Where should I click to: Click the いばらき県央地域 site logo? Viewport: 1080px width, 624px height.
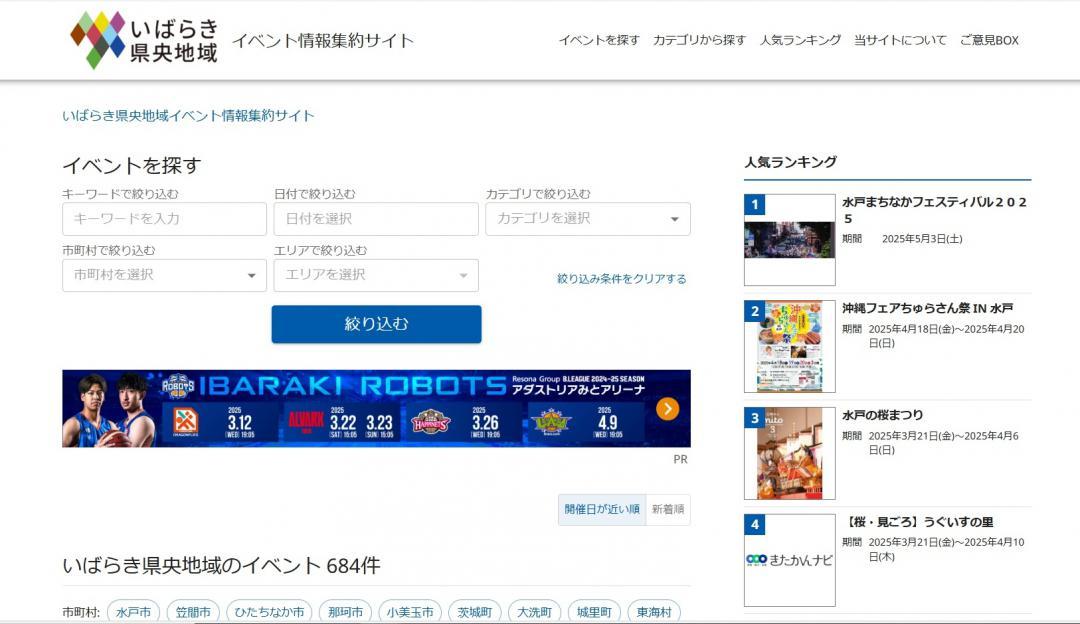[x=144, y=40]
